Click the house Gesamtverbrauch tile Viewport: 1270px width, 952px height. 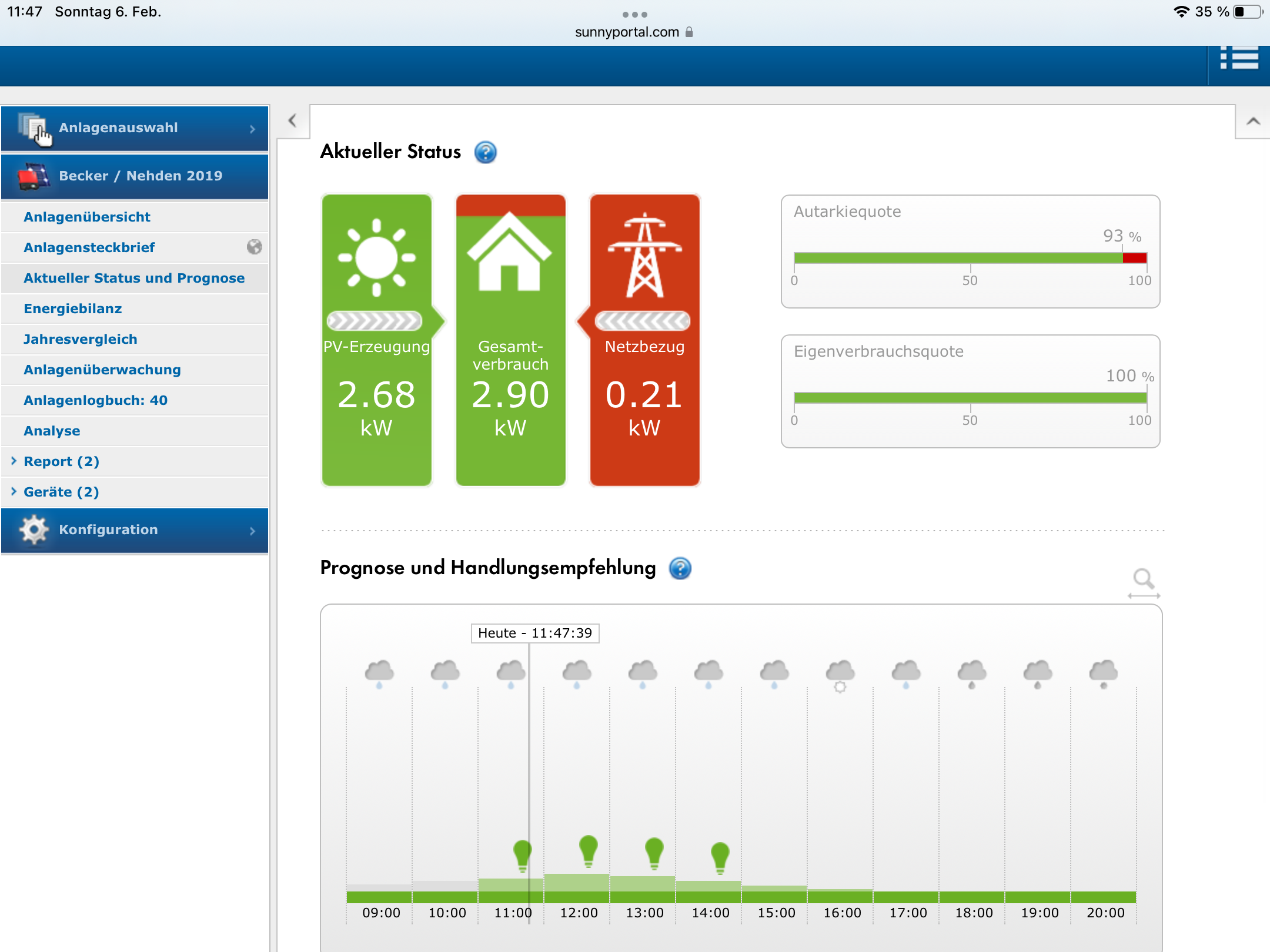[510, 340]
